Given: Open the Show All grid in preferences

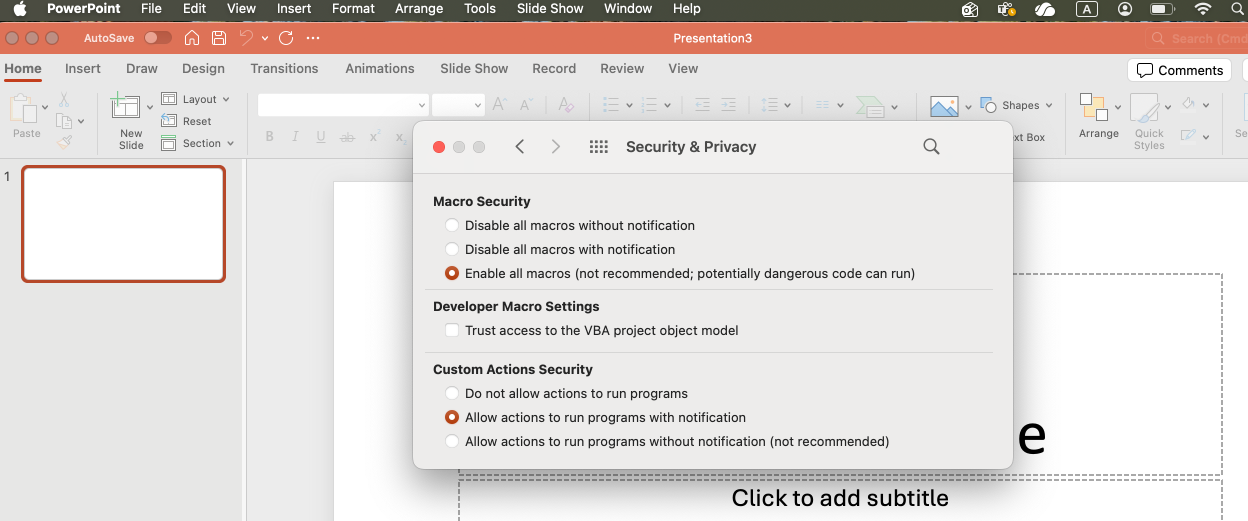Looking at the screenshot, I should point(599,147).
